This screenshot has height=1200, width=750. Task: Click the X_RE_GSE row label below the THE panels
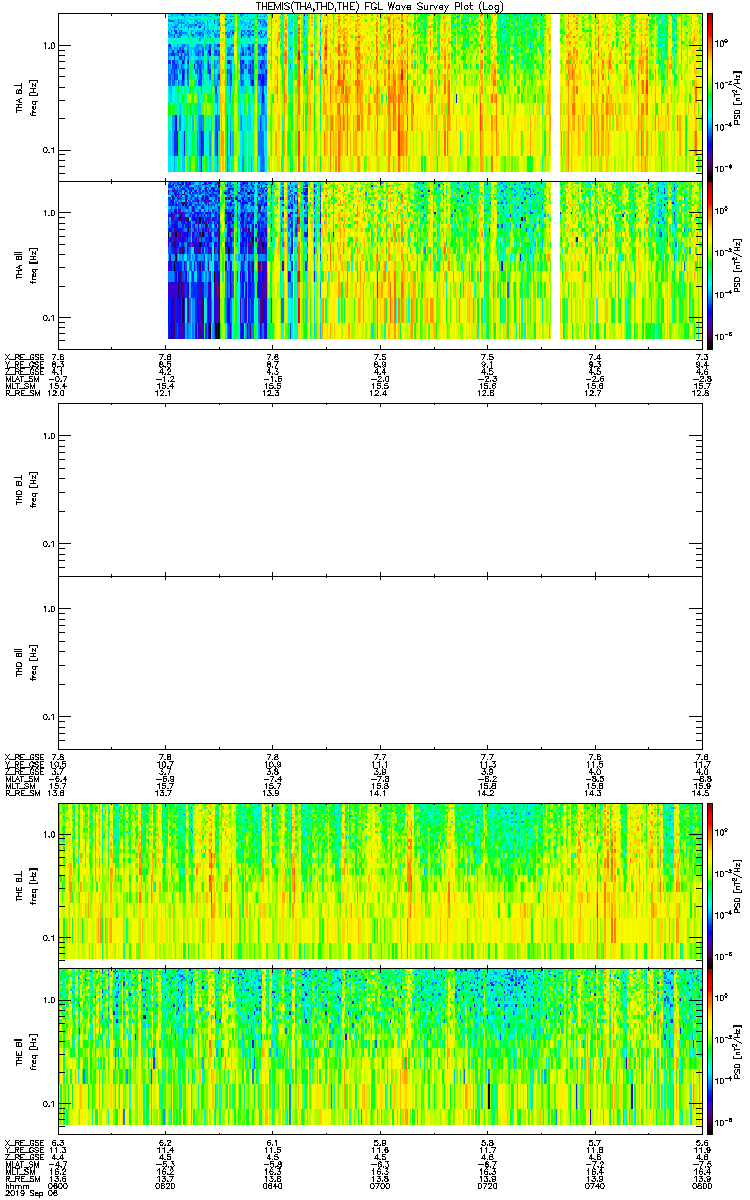(23, 1143)
